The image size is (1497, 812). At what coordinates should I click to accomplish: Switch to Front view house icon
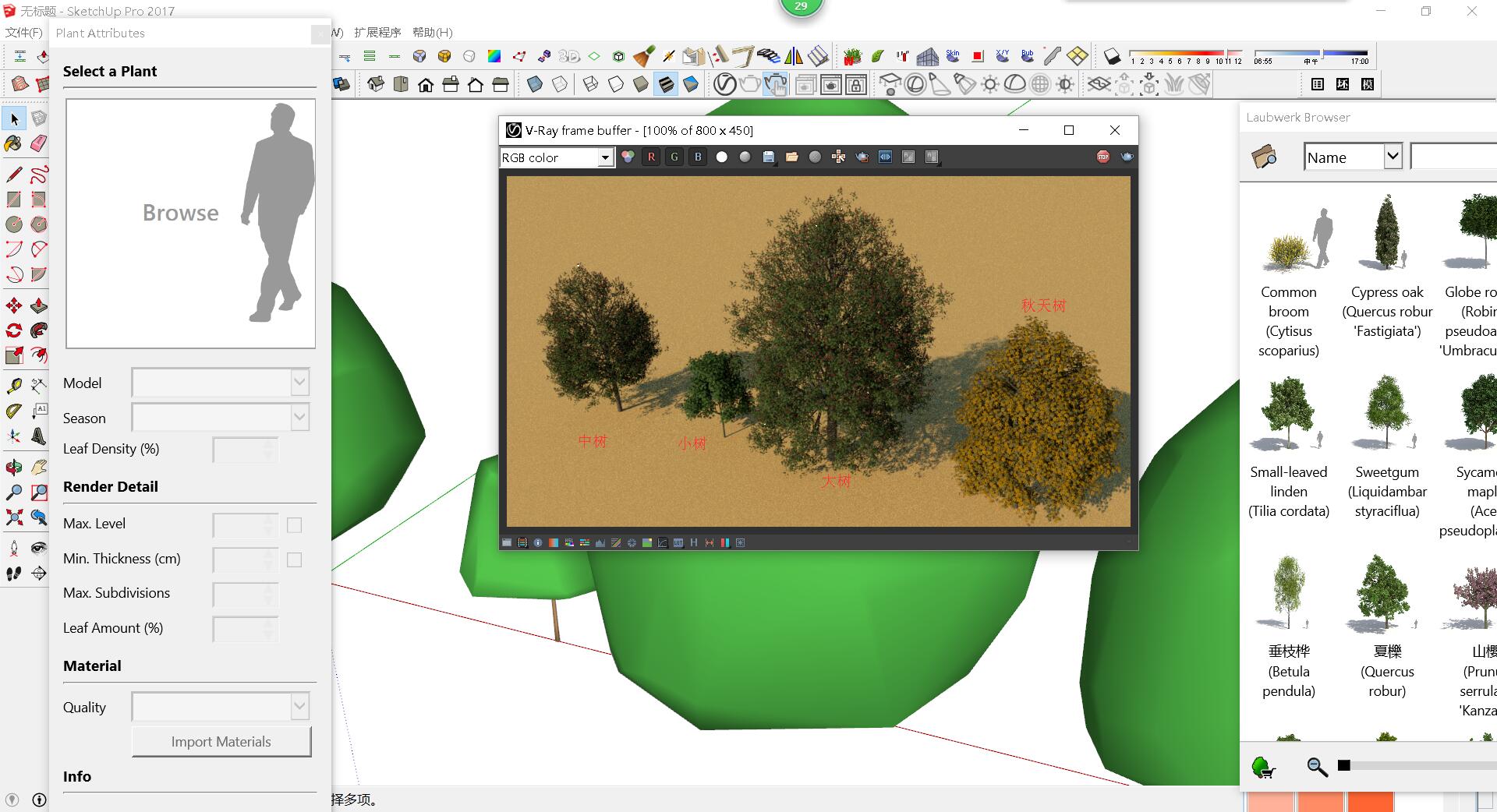(x=426, y=84)
